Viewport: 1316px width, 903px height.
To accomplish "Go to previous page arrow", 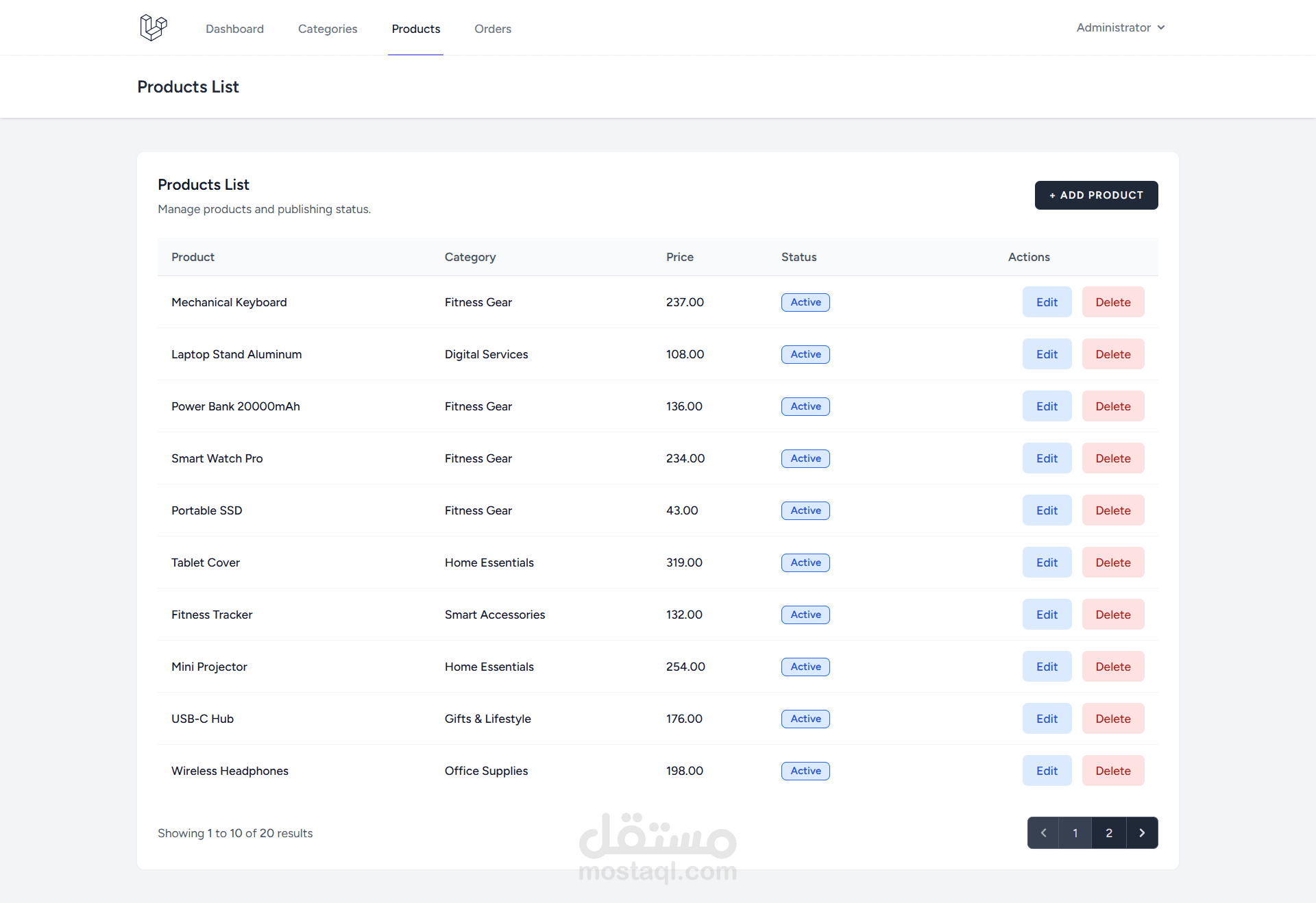I will coord(1043,833).
